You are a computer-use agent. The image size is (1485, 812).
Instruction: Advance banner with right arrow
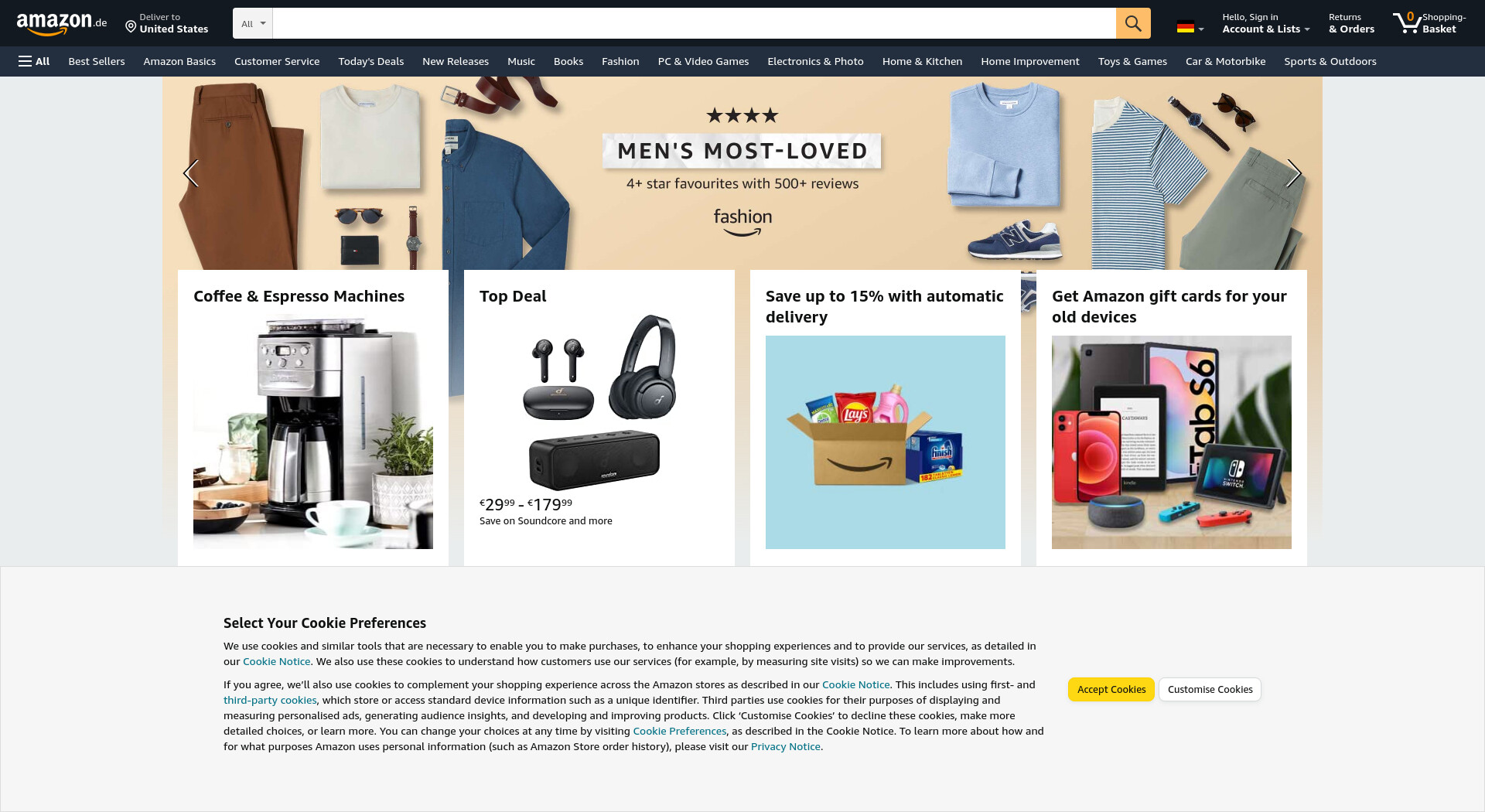(x=1293, y=173)
